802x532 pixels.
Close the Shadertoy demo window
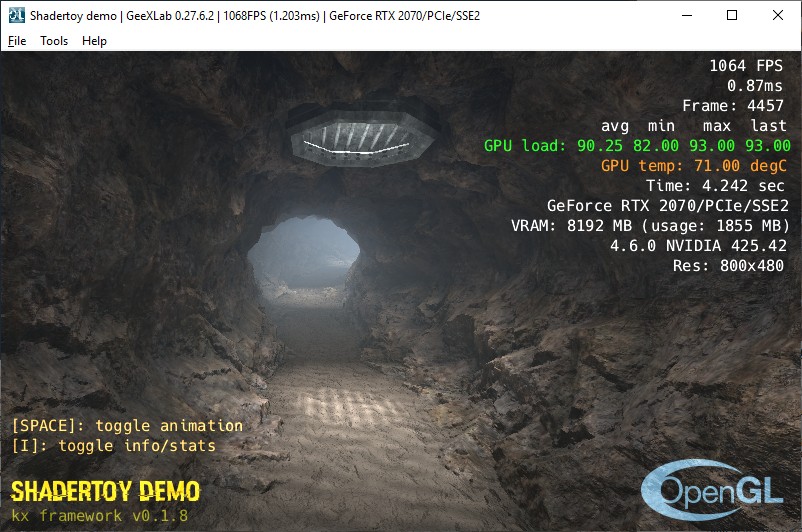(x=777, y=15)
